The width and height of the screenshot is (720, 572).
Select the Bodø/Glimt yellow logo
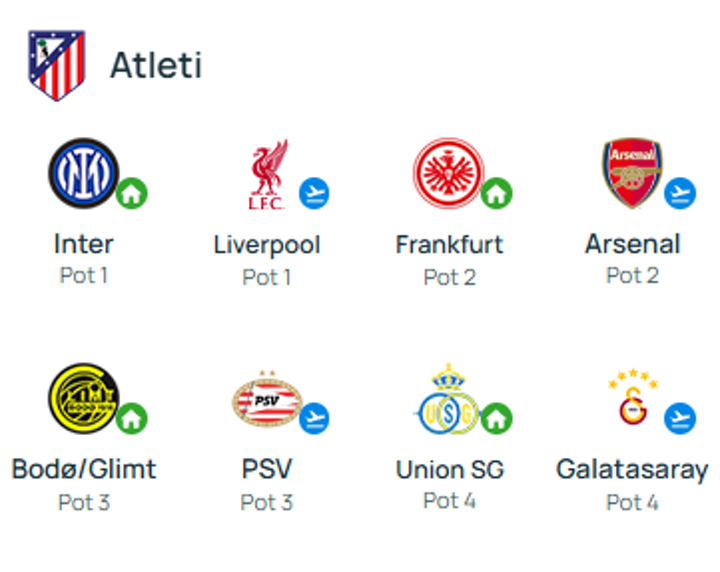[x=82, y=398]
